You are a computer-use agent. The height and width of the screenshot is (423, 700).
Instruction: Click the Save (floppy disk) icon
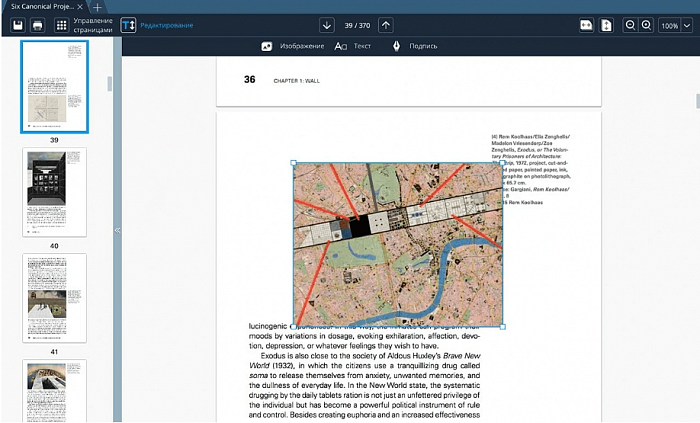(x=18, y=24)
